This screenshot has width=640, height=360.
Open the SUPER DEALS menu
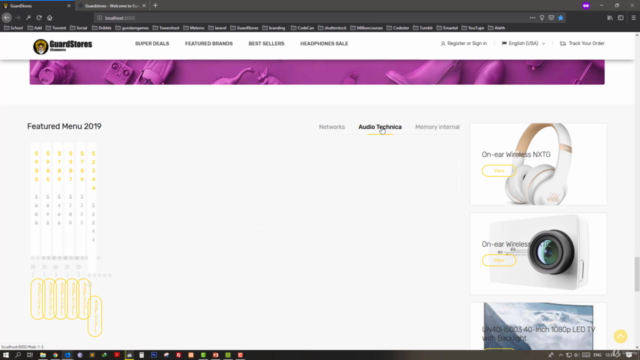tap(152, 43)
